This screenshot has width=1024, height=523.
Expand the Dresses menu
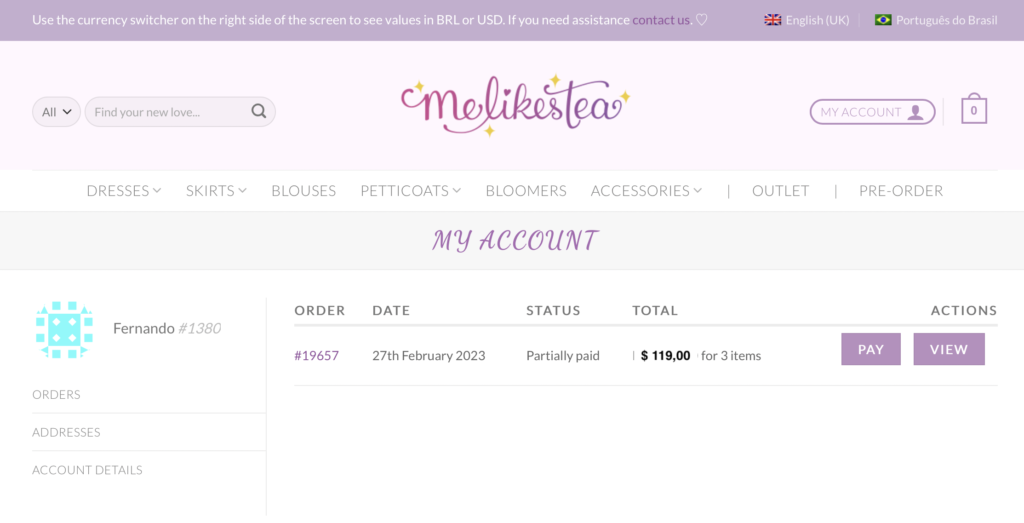tap(124, 191)
